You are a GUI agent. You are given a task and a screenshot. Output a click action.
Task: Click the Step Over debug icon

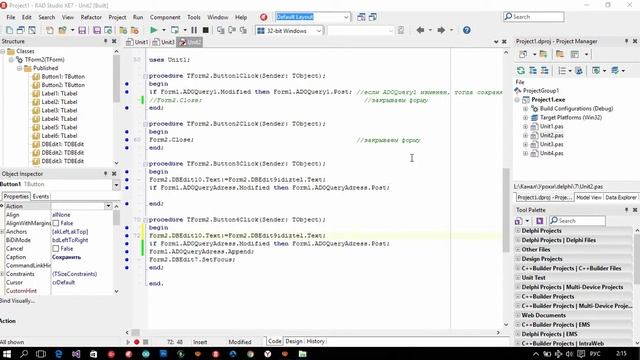[232, 30]
